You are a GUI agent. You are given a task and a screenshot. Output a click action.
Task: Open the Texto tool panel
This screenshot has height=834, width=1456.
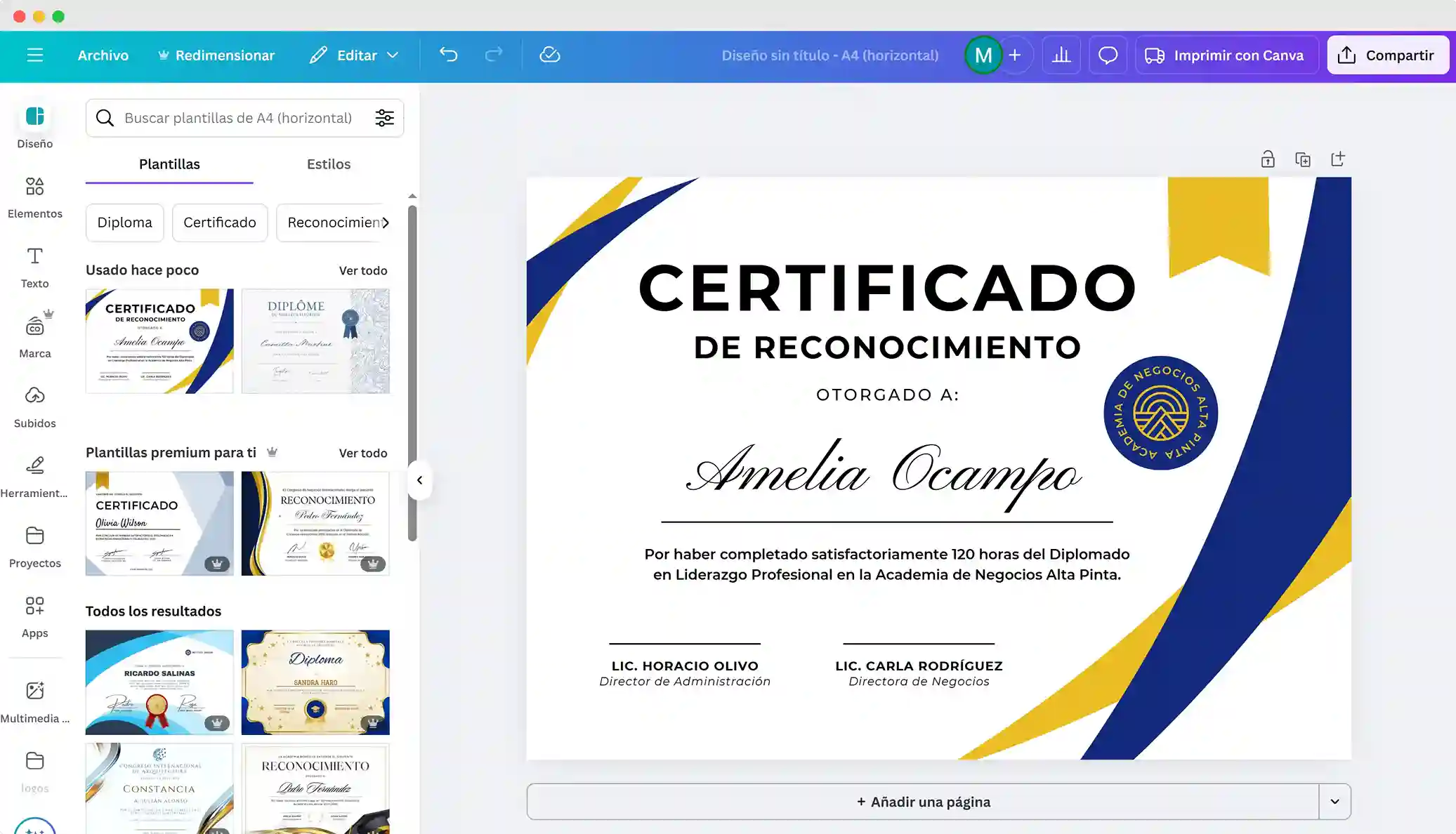click(34, 267)
